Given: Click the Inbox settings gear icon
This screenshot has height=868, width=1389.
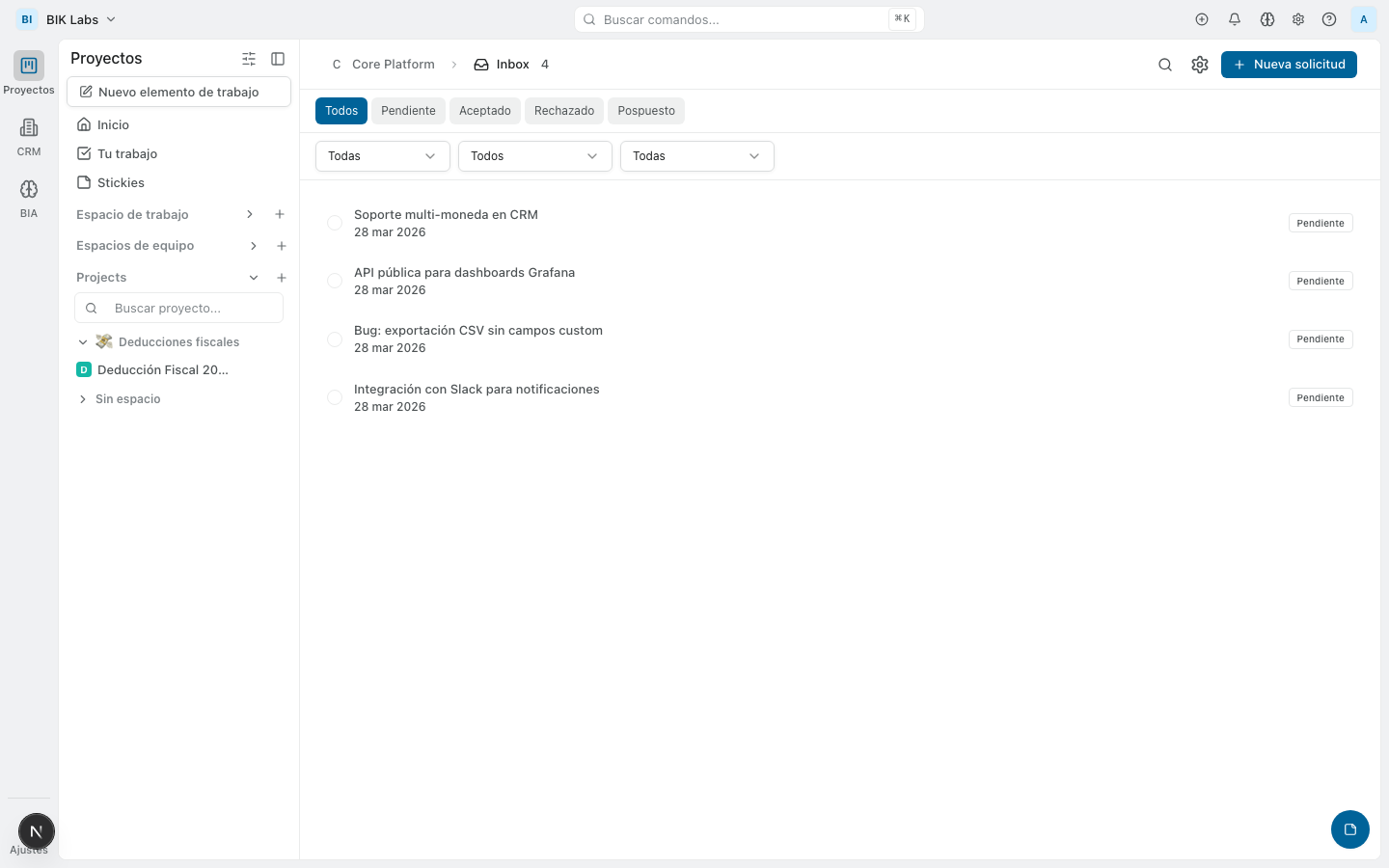Looking at the screenshot, I should click(x=1199, y=65).
